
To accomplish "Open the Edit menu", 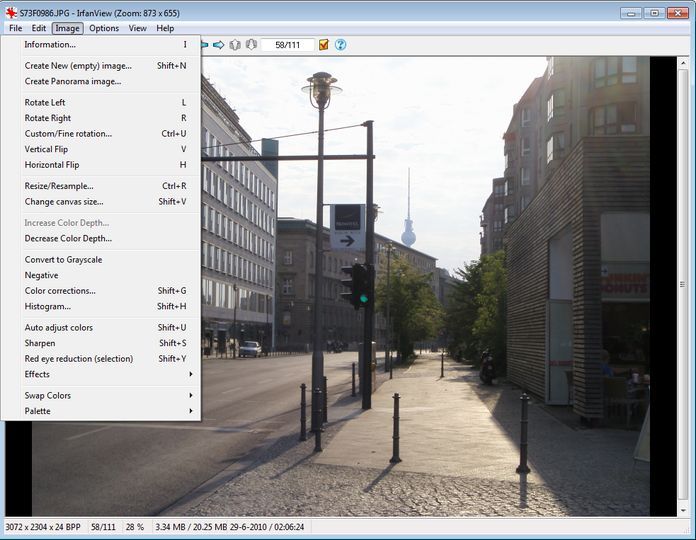I will coord(39,28).
